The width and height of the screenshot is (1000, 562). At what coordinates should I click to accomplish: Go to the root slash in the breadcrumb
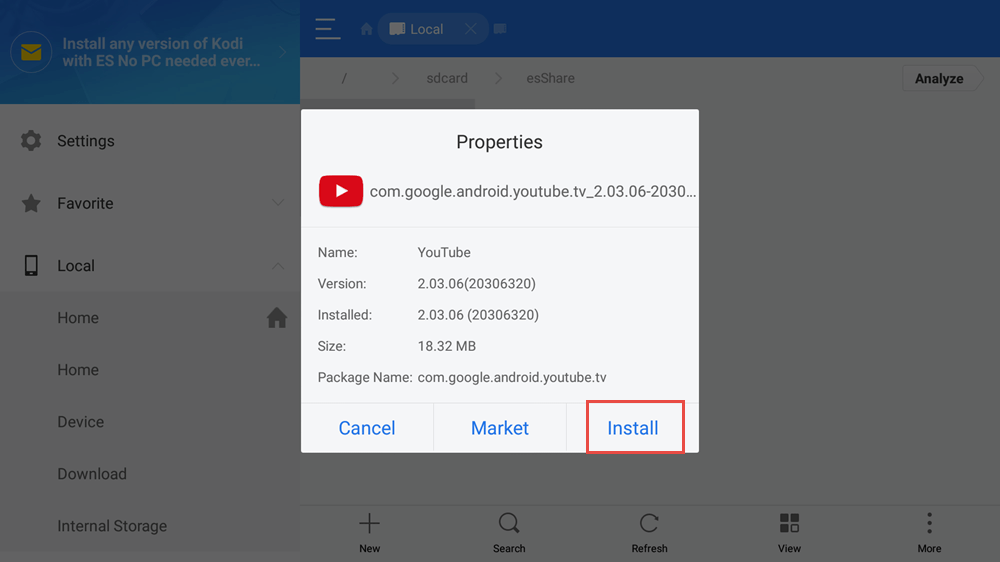[x=344, y=78]
